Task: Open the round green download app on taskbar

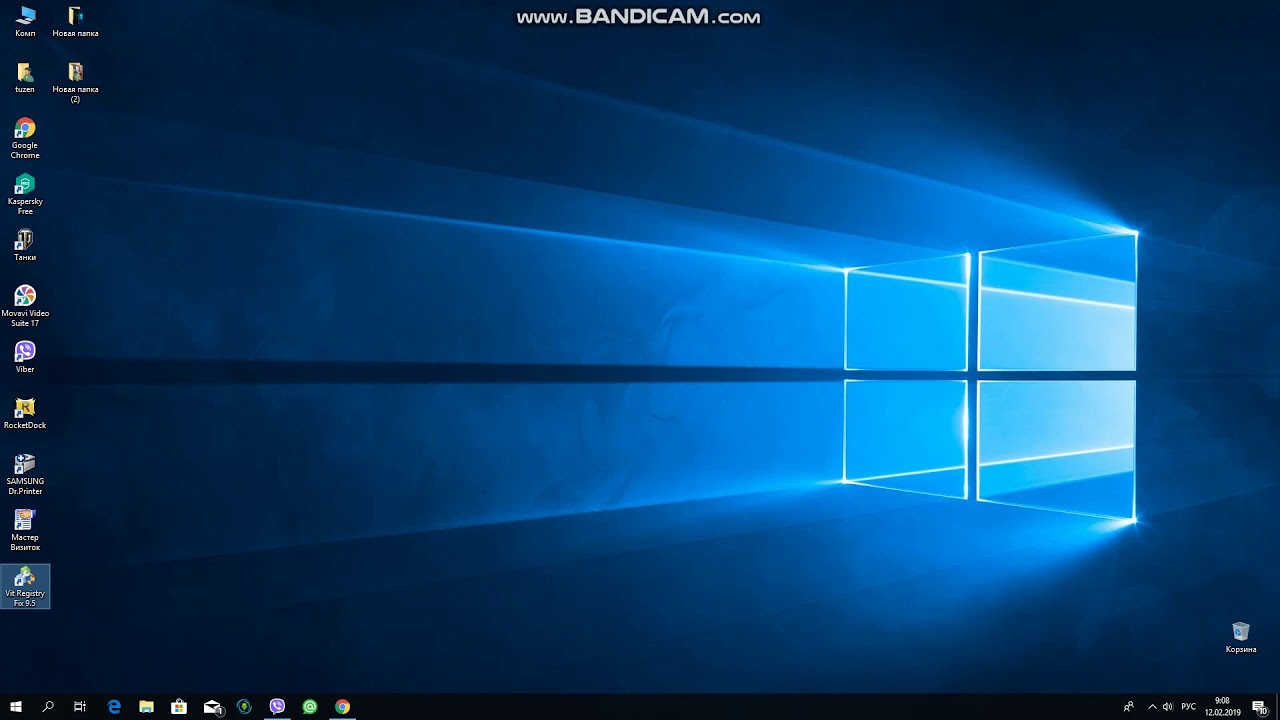Action: pos(244,707)
